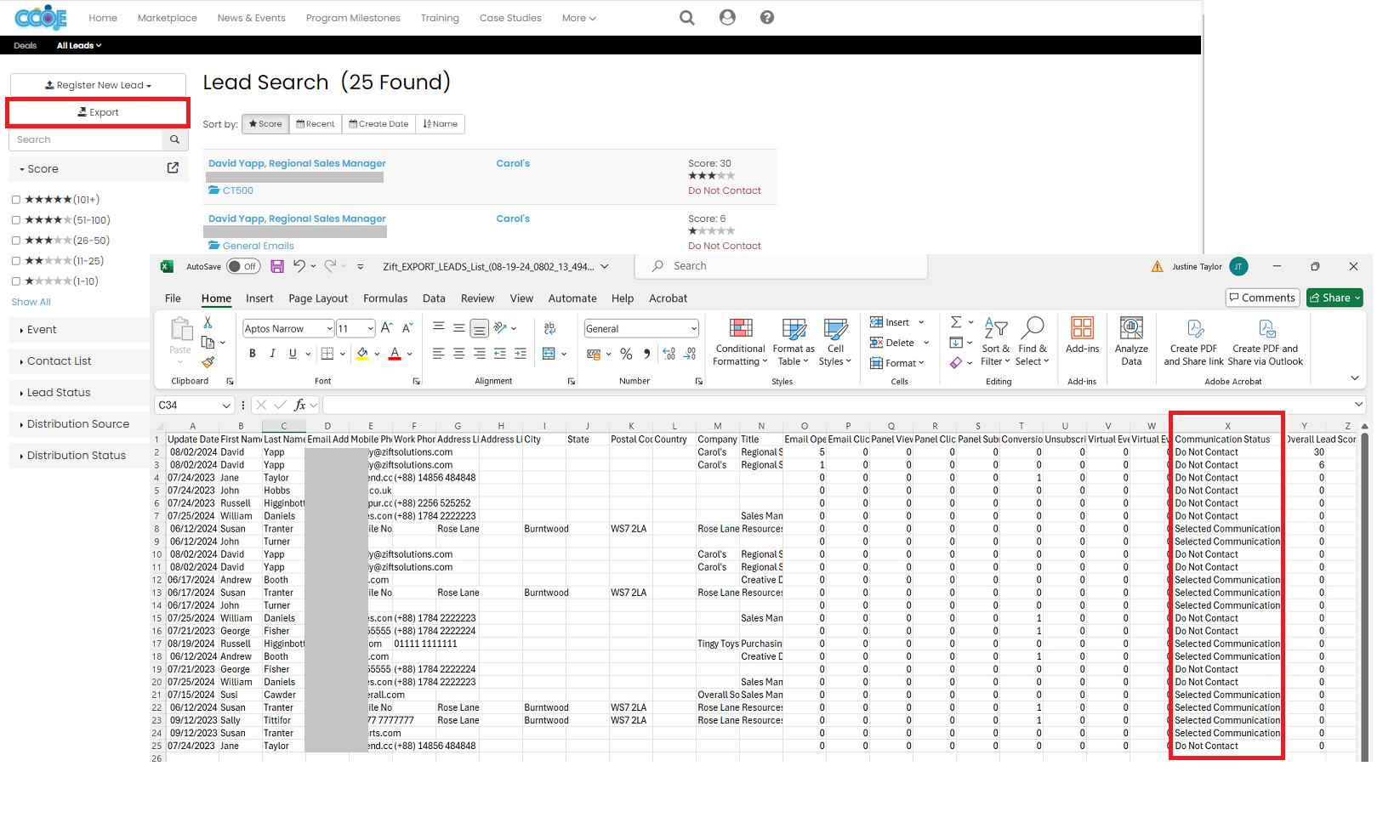Click the Excel save icon
Image resolution: width=1400 pixels, height=840 pixels.
[x=277, y=266]
